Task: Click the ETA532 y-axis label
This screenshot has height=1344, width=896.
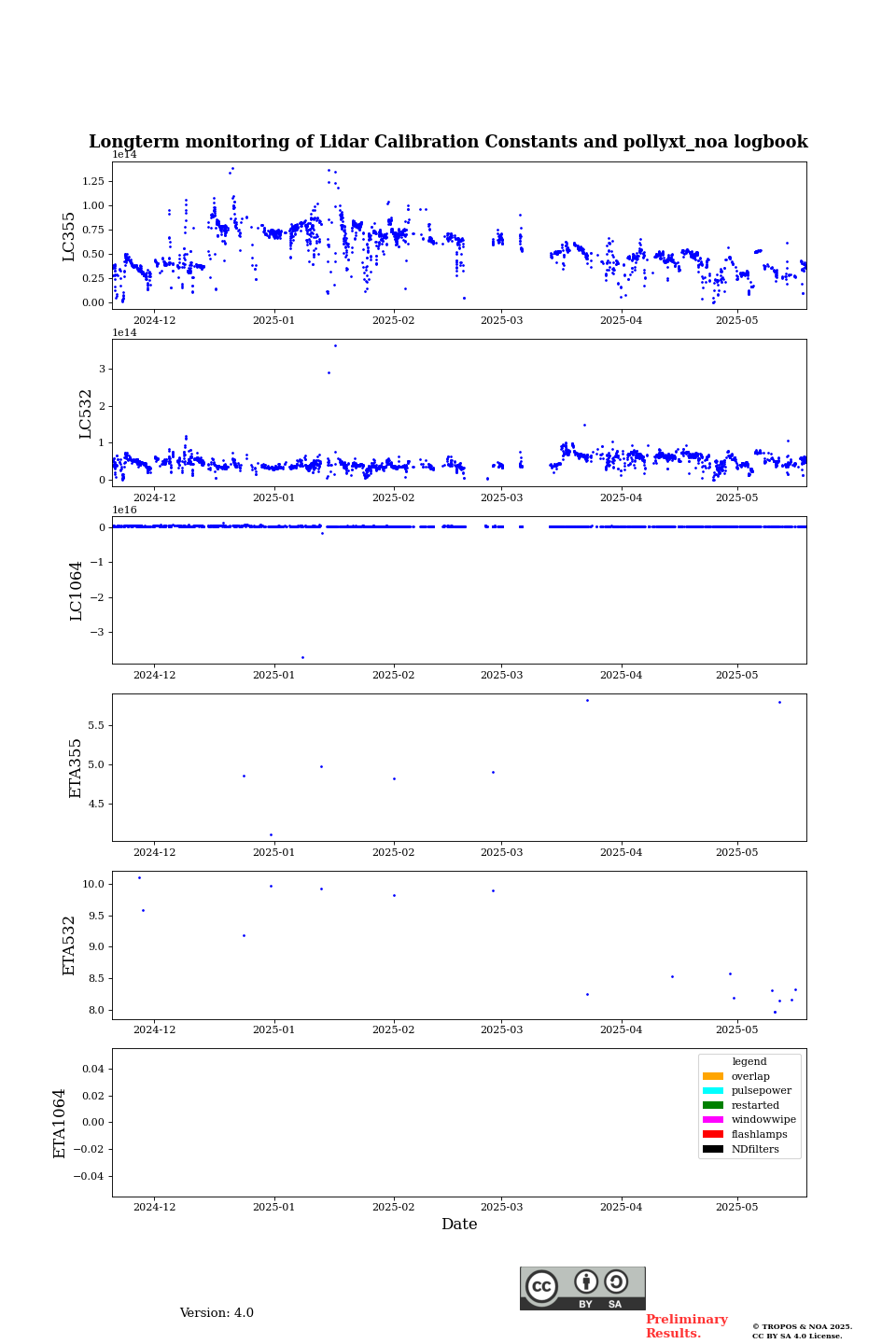Action: (69, 945)
